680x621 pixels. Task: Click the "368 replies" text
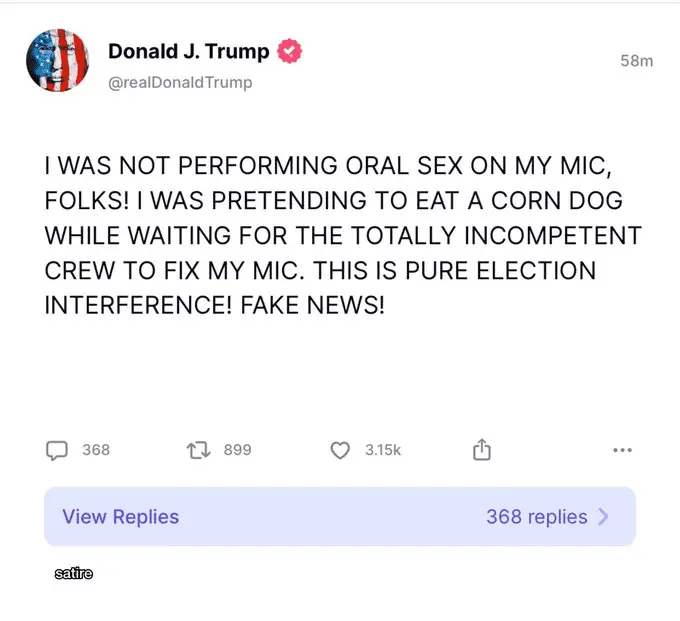tap(536, 517)
